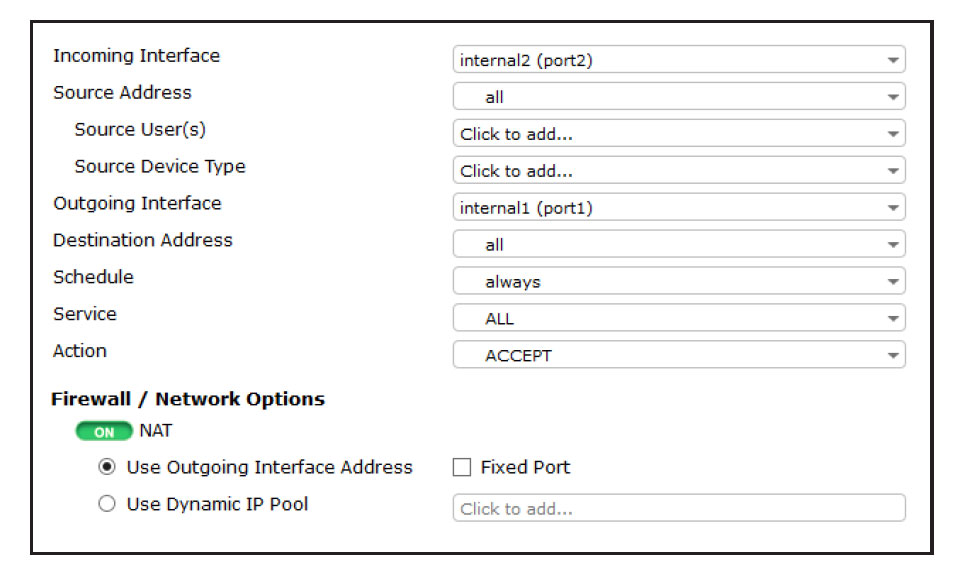This screenshot has height=576, width=956.
Task: Enable the Fixed Port checkbox
Action: coord(461,467)
